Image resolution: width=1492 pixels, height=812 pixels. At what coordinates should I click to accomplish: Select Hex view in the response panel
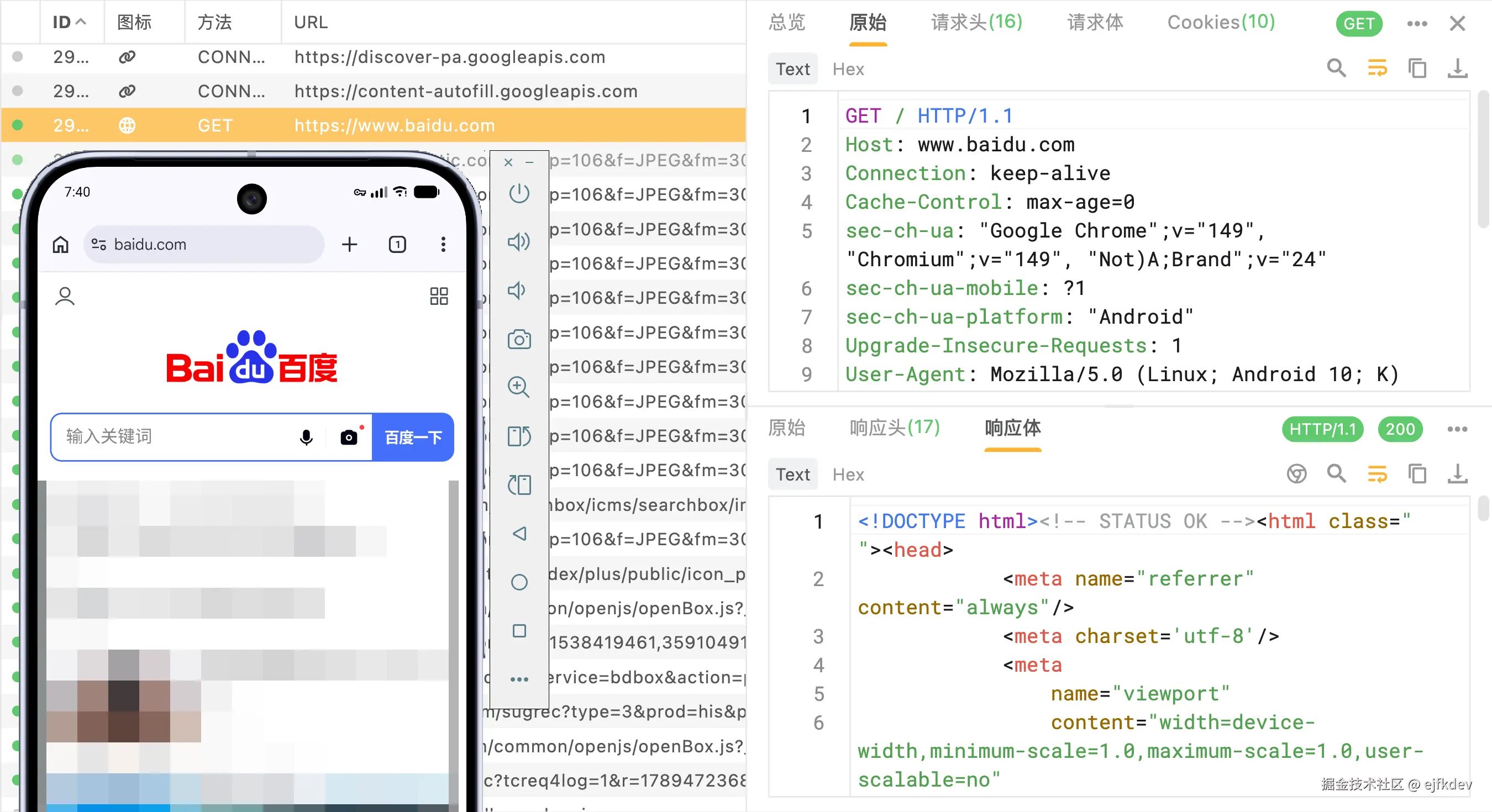[x=848, y=474]
